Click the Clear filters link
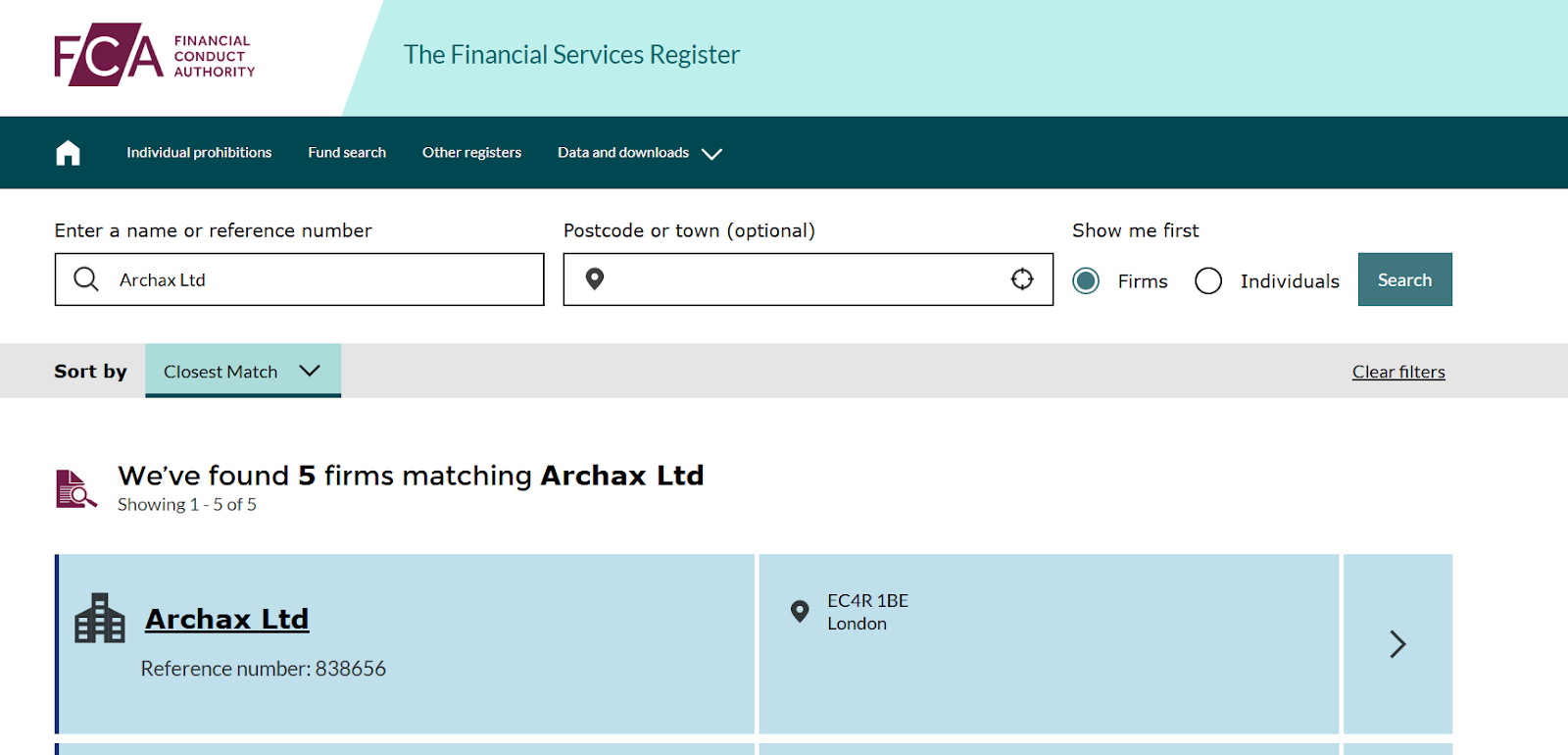The image size is (1568, 755). point(1398,372)
